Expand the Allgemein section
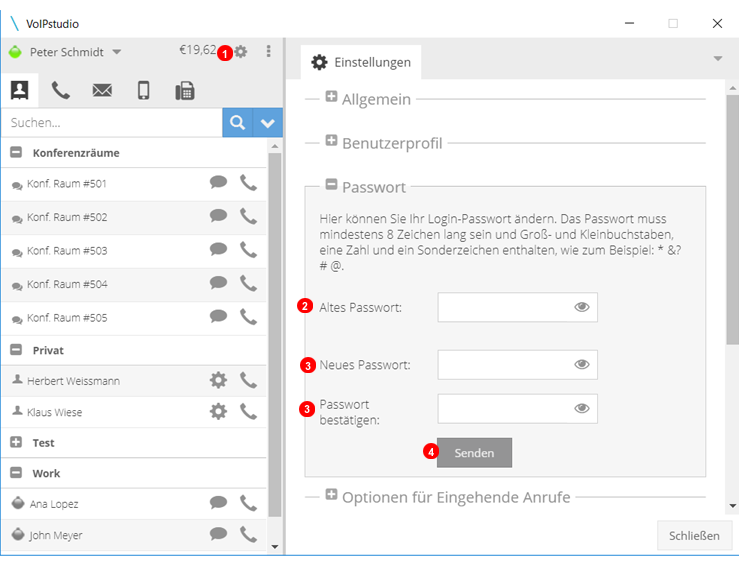The image size is (739, 576). tap(331, 97)
